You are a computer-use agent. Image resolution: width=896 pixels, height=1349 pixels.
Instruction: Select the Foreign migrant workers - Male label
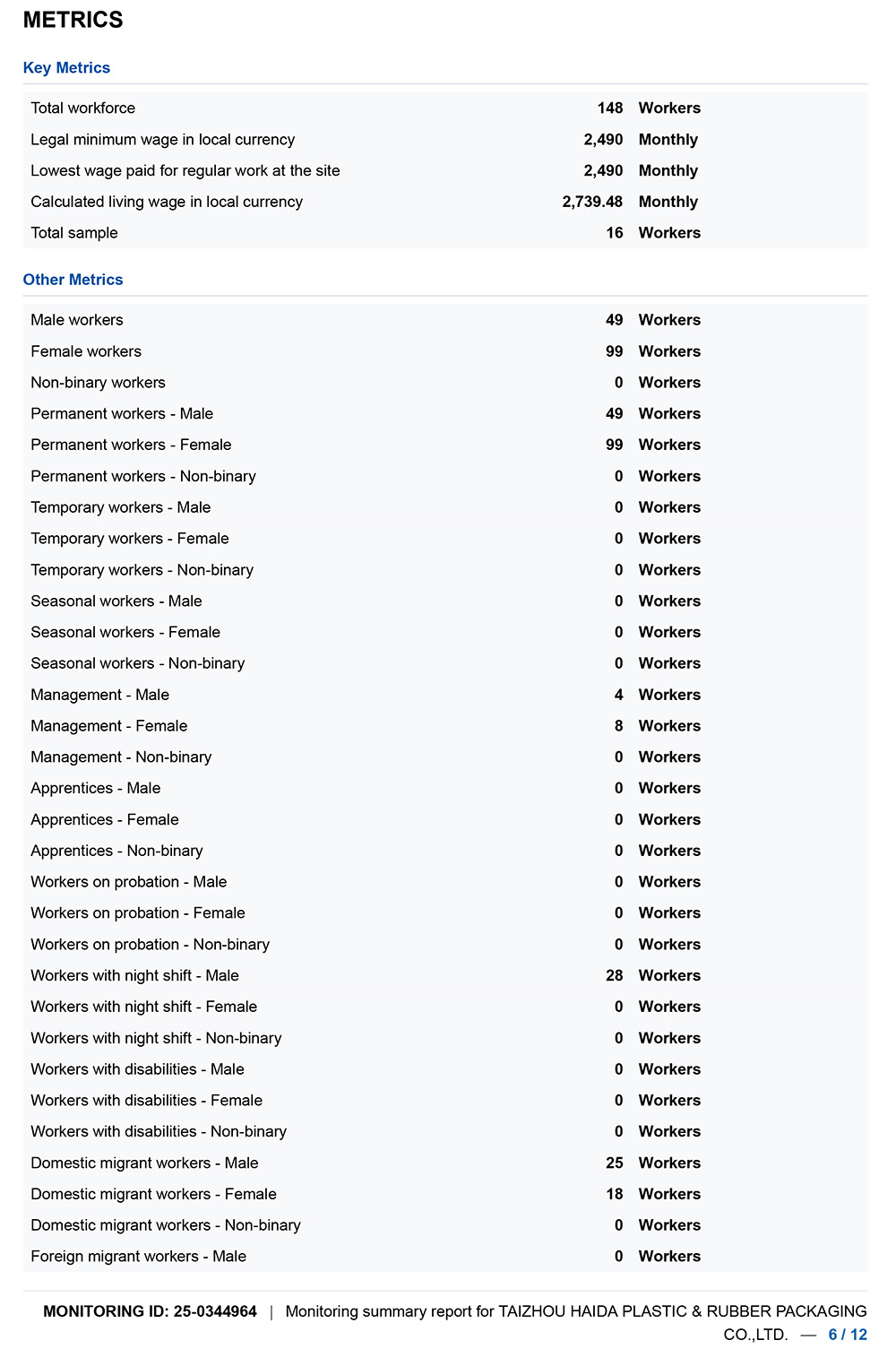(138, 1257)
